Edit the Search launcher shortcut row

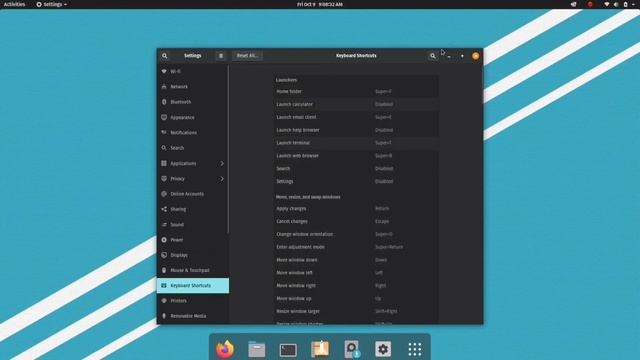point(356,168)
